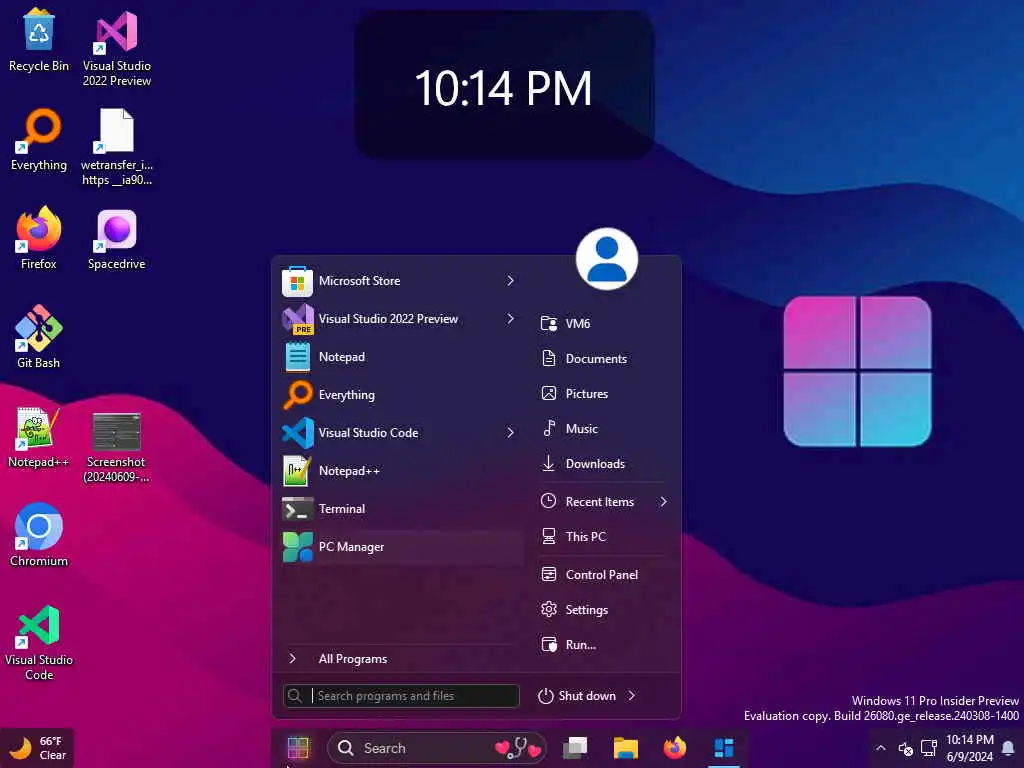
Task: Open Task View on the taskbar
Action: [x=575, y=748]
